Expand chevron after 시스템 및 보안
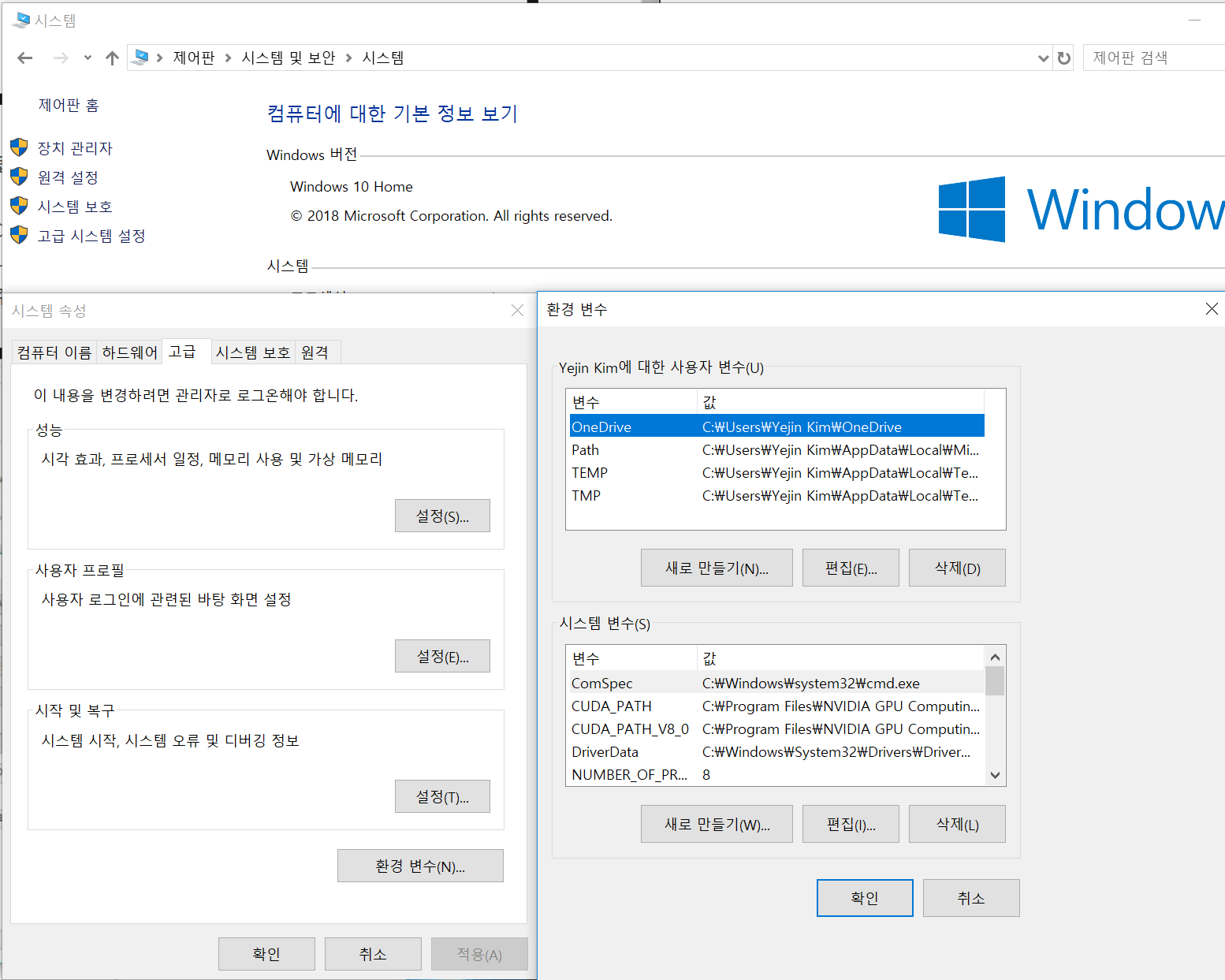1225x980 pixels. pyautogui.click(x=348, y=58)
